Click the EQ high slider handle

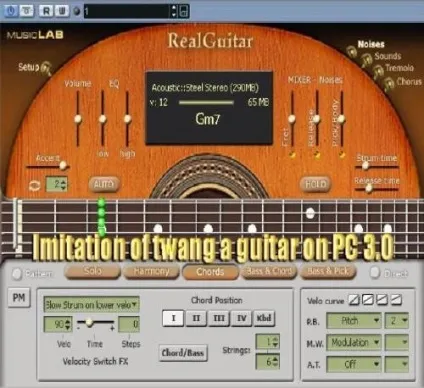[127, 119]
